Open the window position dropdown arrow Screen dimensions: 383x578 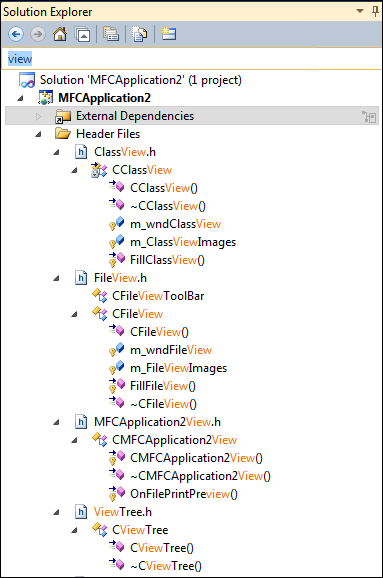click(360, 11)
